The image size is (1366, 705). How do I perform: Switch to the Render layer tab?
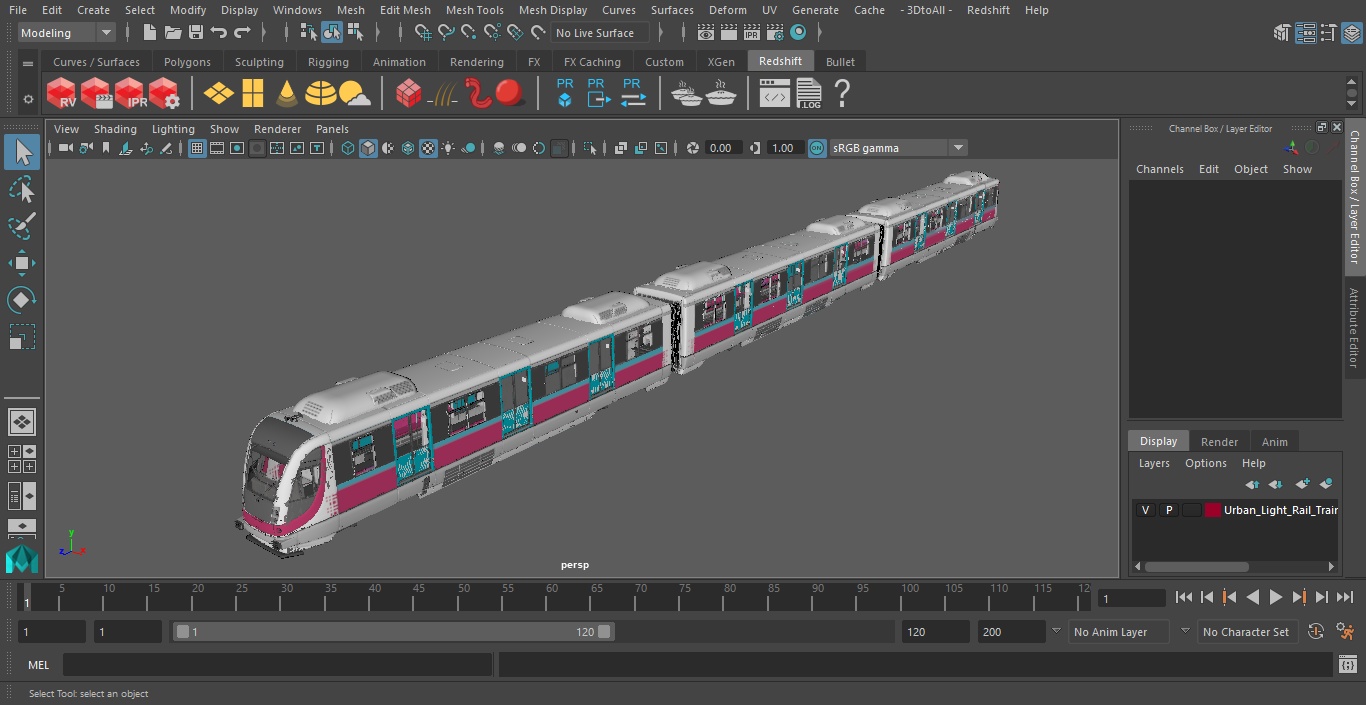pos(1219,442)
